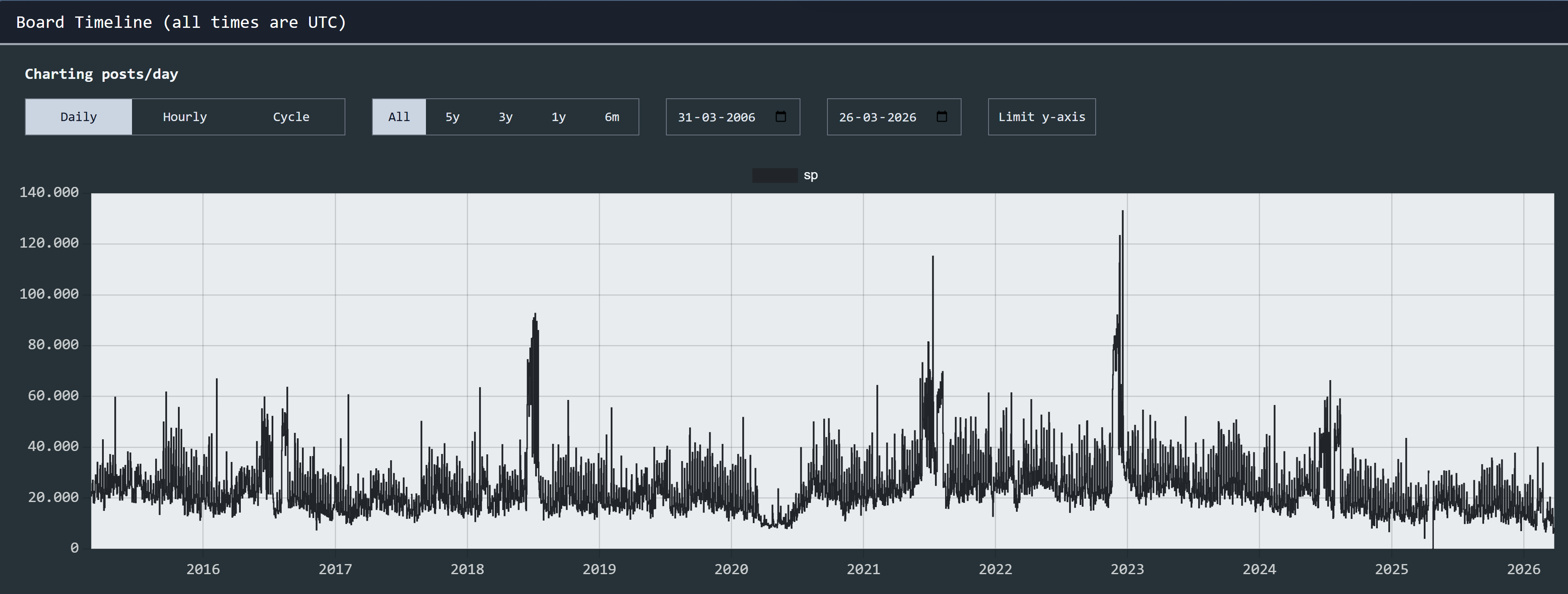
Task: Open the end date calendar picker icon
Action: [x=942, y=116]
